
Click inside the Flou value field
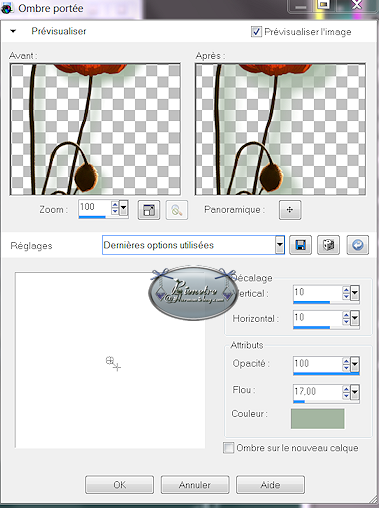[317, 391]
